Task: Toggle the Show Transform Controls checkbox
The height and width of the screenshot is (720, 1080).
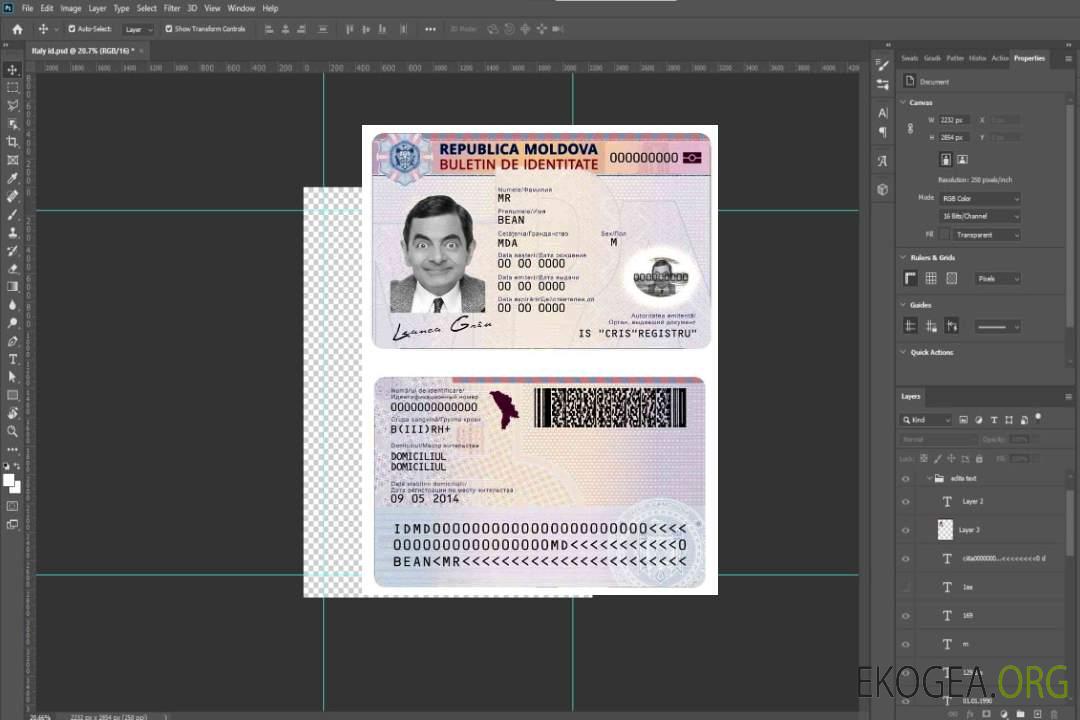Action: 169,29
